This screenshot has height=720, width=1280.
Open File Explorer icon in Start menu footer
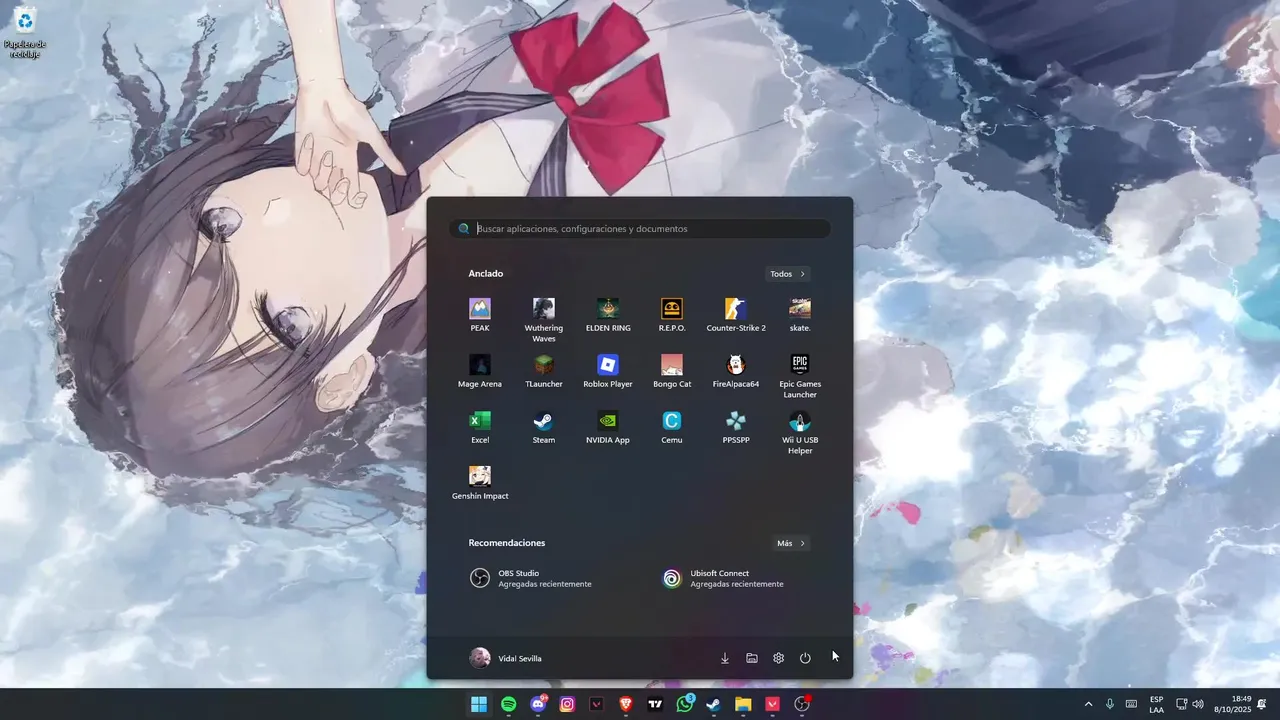pos(752,658)
